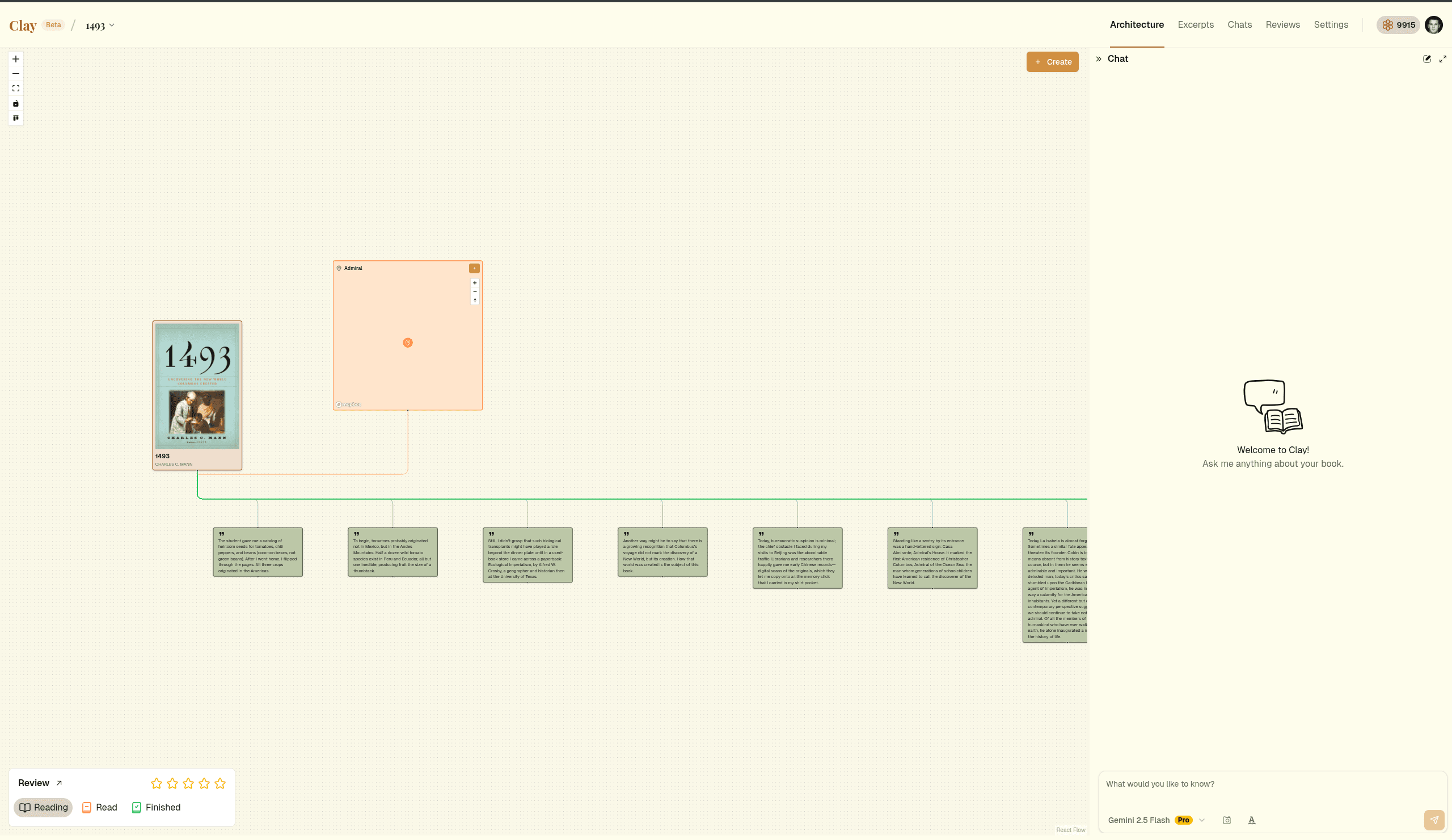Open the Reviews section

point(1282,25)
